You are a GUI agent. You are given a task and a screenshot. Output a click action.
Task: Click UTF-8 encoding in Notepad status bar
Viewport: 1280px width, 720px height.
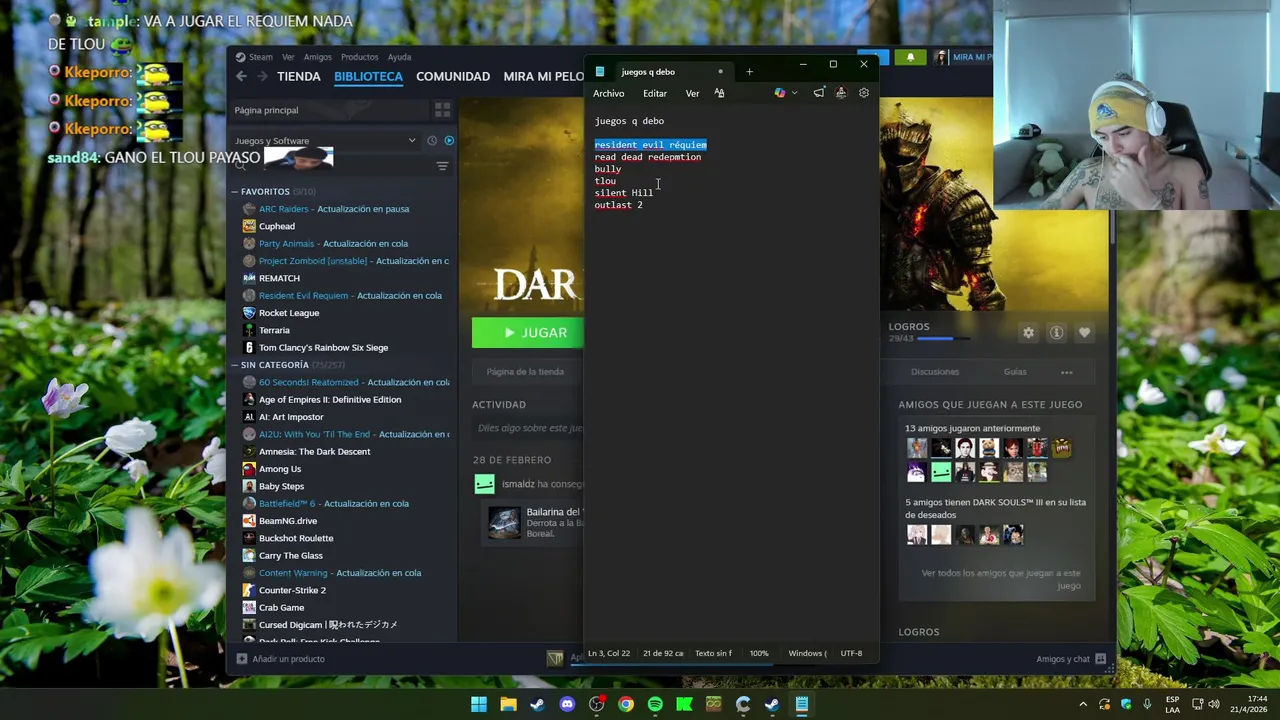(851, 653)
